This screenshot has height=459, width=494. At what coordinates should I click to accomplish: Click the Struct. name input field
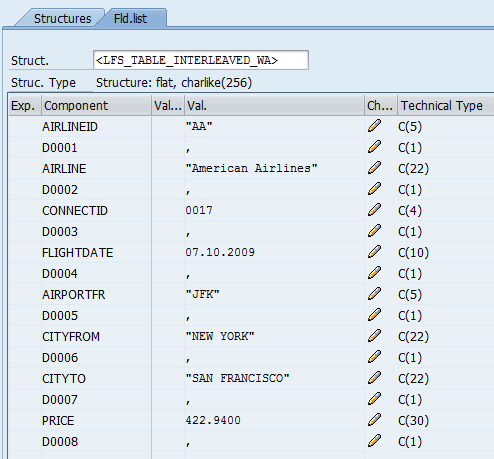pyautogui.click(x=201, y=60)
